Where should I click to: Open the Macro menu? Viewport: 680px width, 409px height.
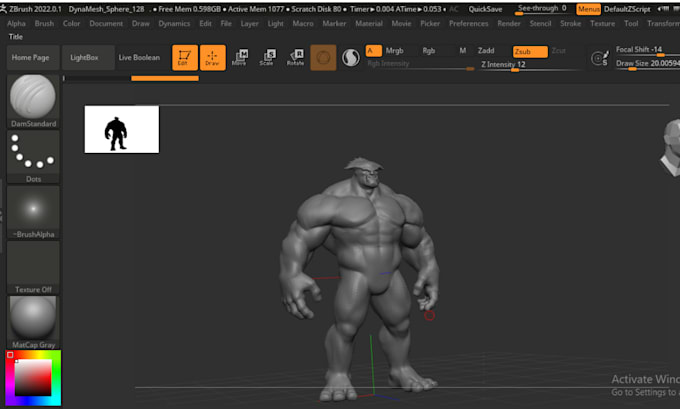tap(303, 23)
